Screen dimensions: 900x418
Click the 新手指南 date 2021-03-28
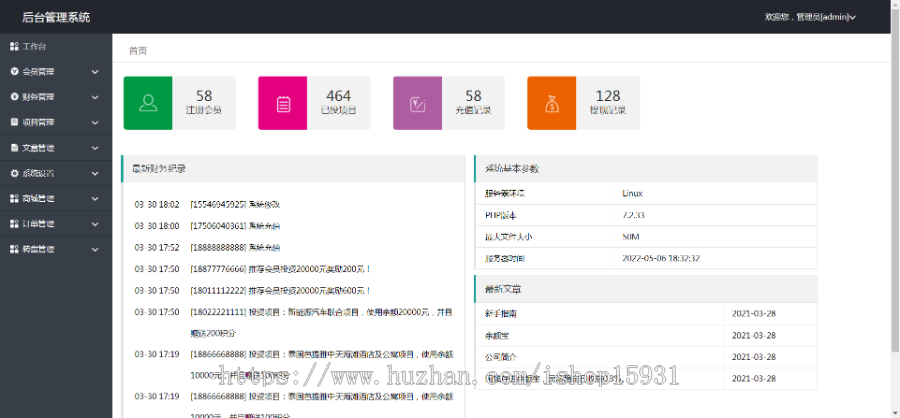point(754,314)
